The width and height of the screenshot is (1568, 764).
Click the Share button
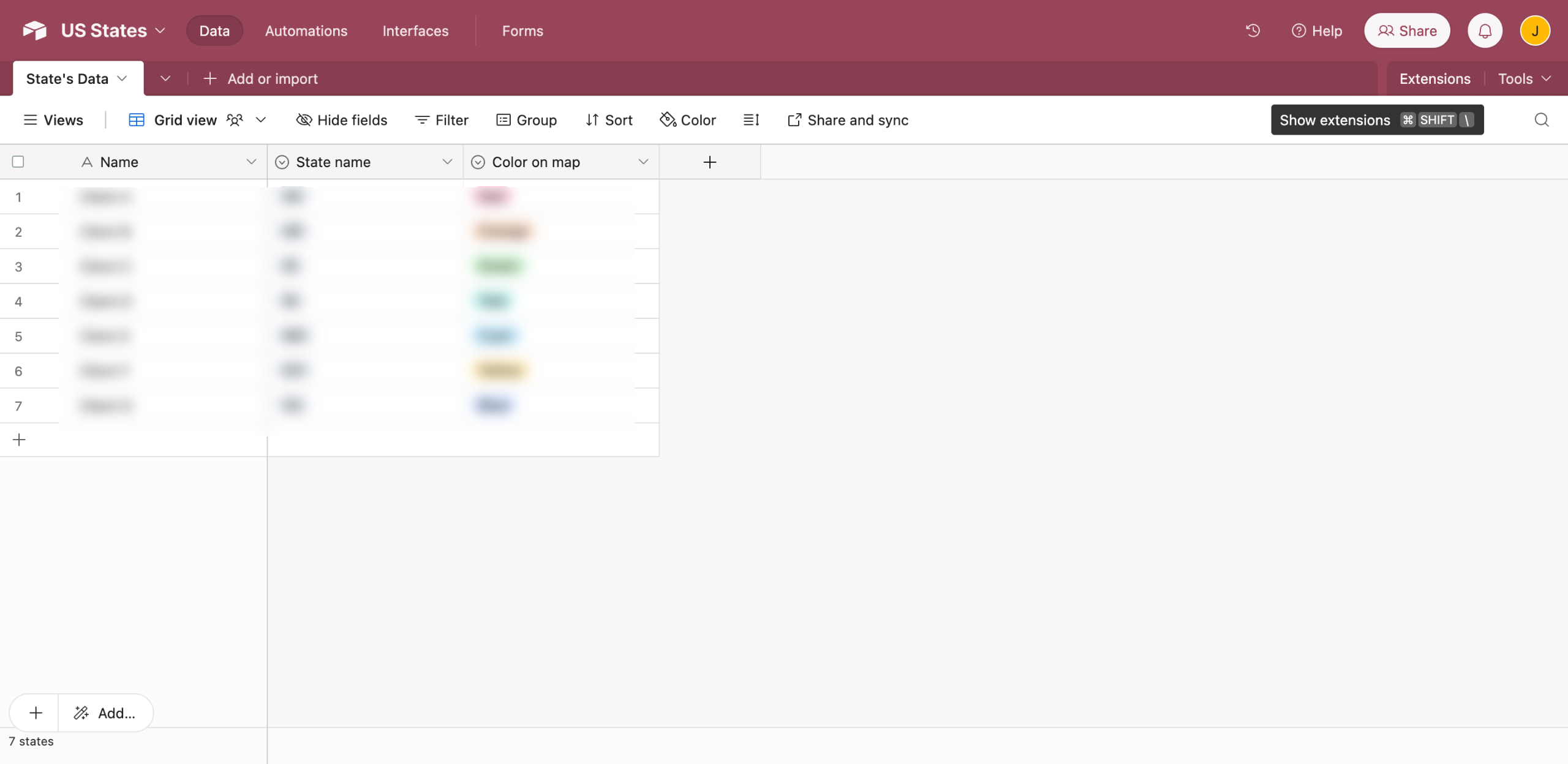pos(1407,31)
